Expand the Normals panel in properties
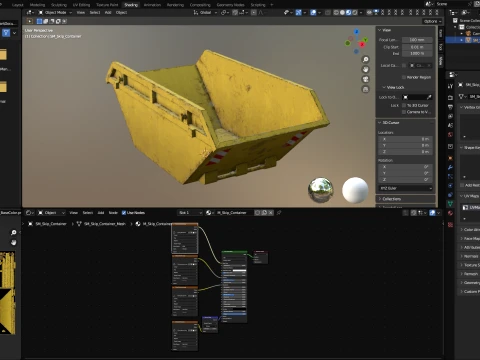The image size is (480, 360). point(470,256)
